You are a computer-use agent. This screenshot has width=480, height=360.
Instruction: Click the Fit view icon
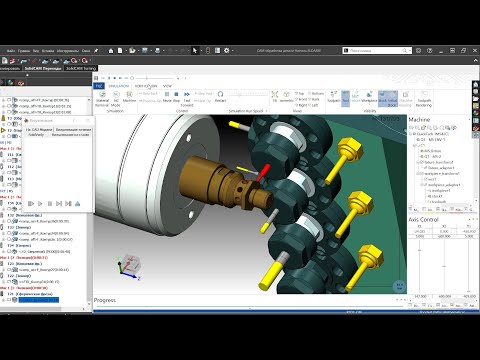pyautogui.click(x=275, y=97)
